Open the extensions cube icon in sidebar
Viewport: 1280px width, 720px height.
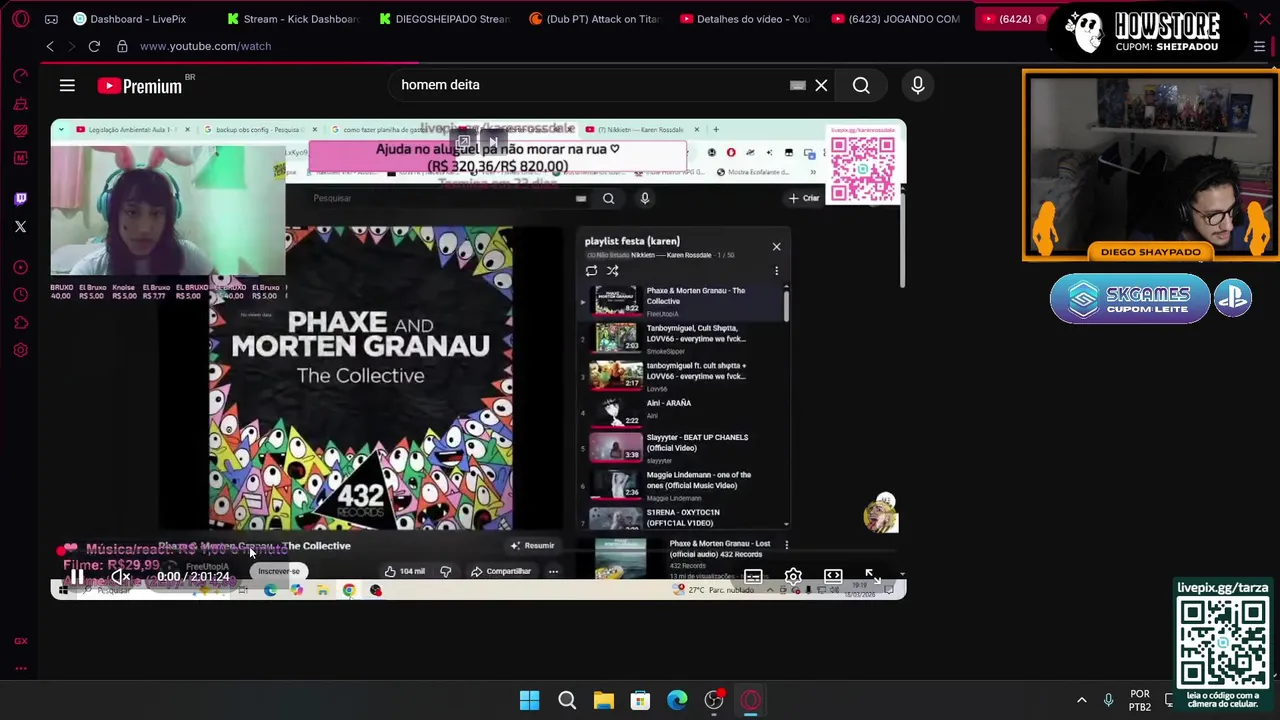(20, 323)
